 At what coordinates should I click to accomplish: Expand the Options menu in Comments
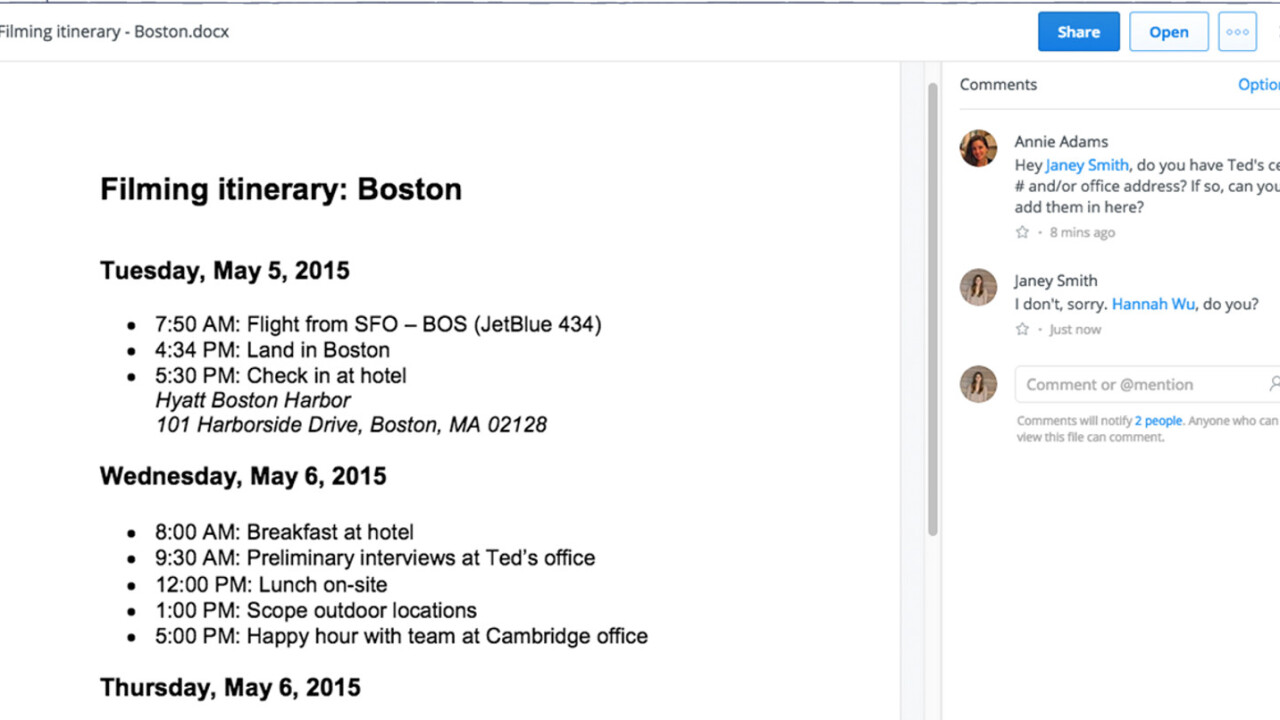[1258, 85]
